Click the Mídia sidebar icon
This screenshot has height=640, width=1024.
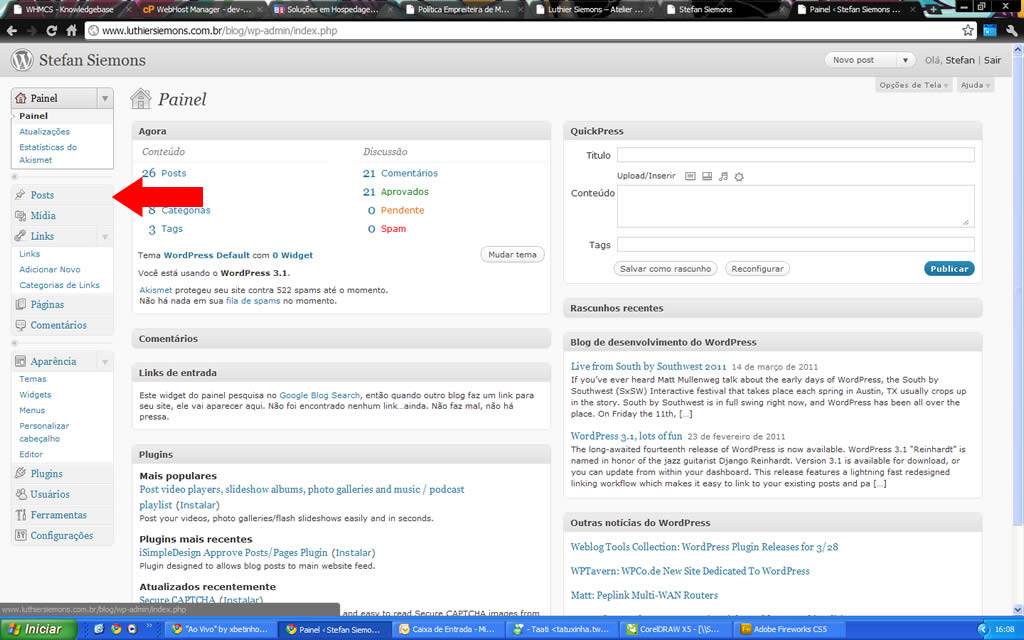point(20,216)
